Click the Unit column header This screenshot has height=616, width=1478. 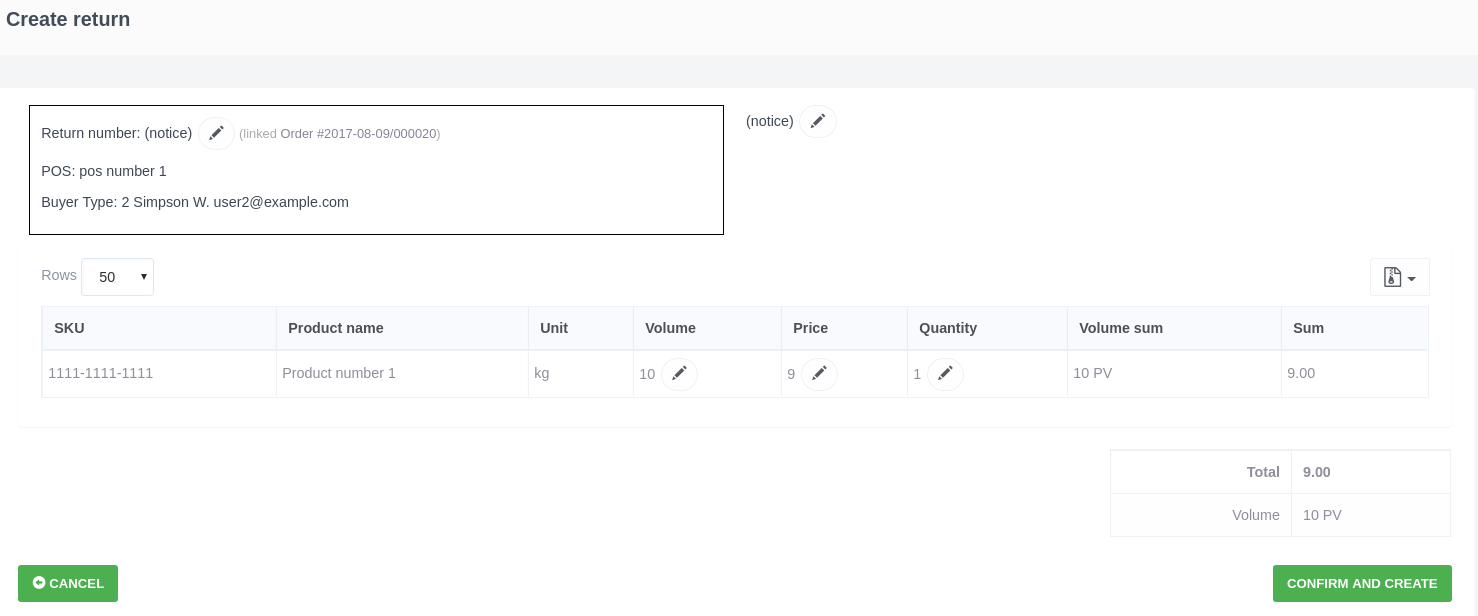pyautogui.click(x=554, y=328)
